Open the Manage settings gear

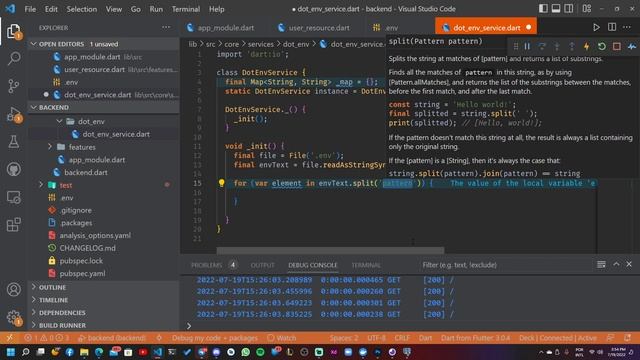tap(13, 317)
